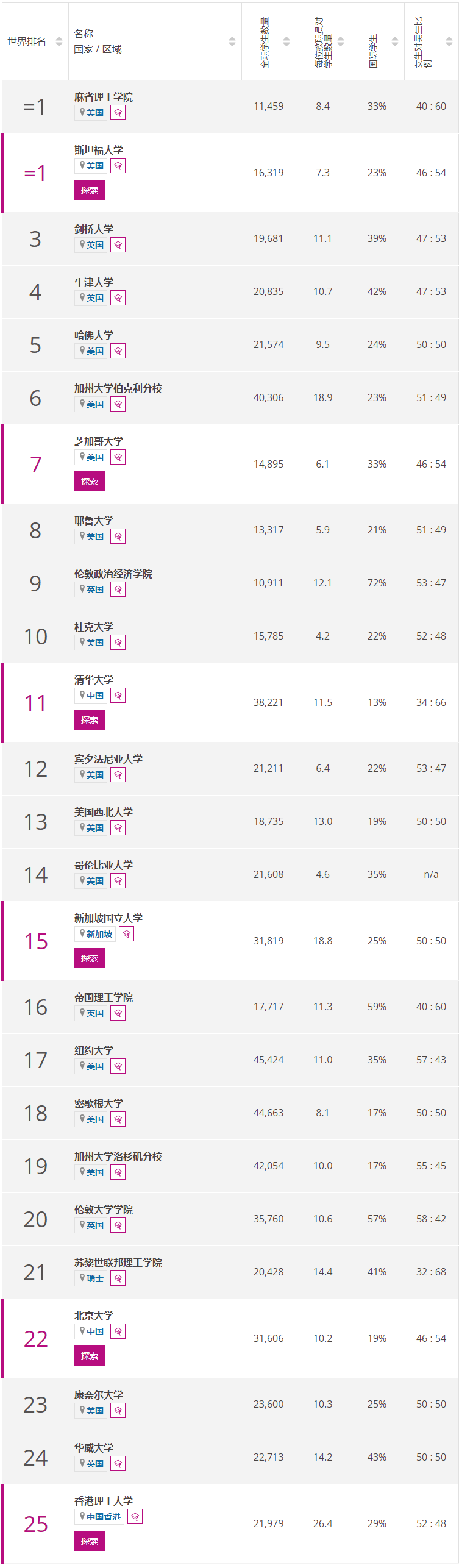Open 牛津大学 university link

[x=94, y=282]
